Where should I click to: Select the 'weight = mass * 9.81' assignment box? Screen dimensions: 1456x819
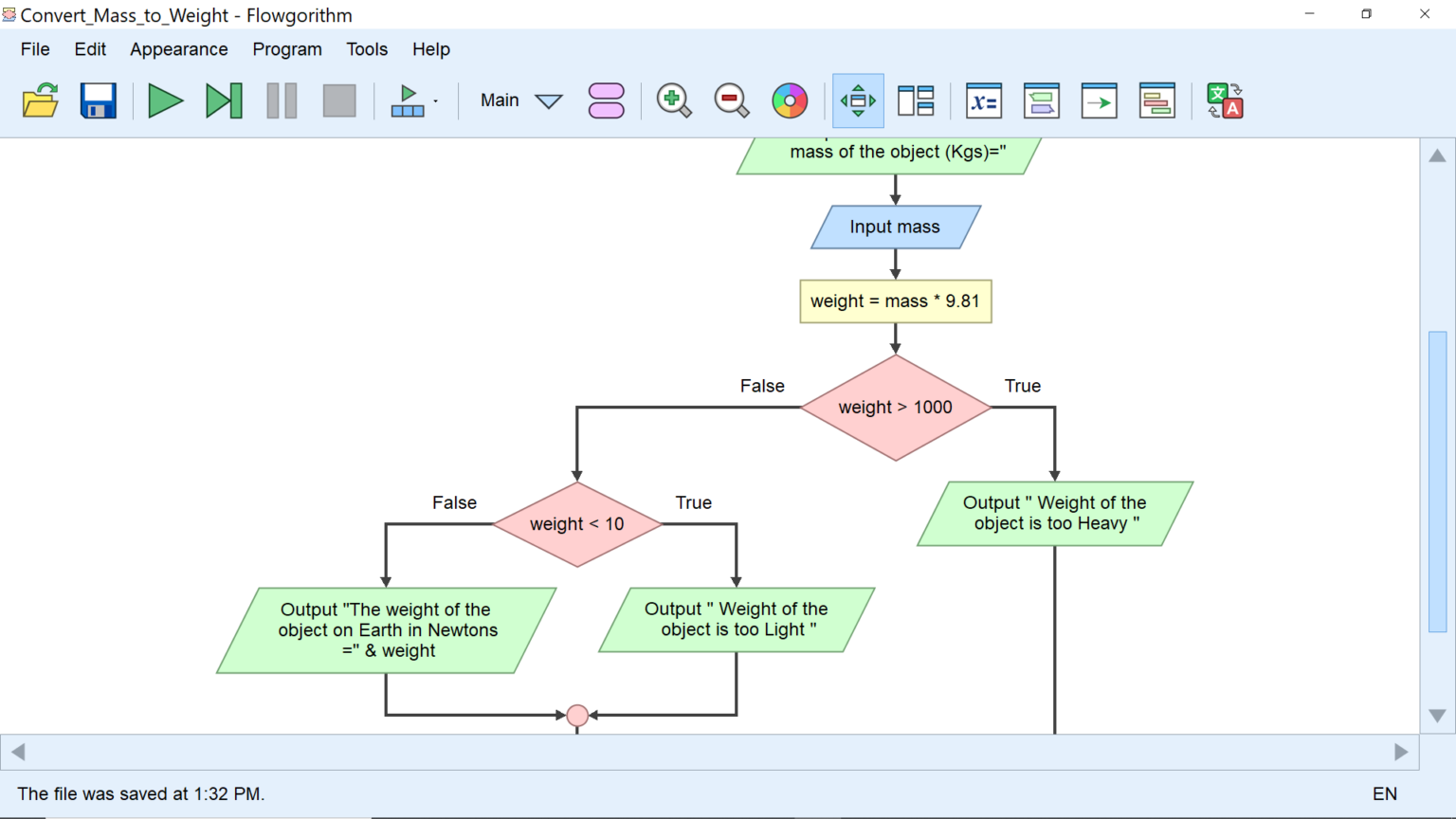896,301
